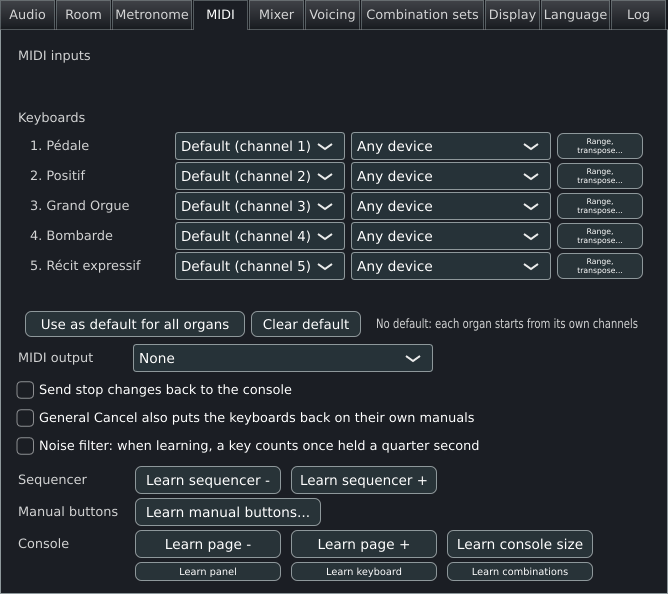The image size is (668, 594).
Task: Show the Log tab
Action: tap(638, 15)
